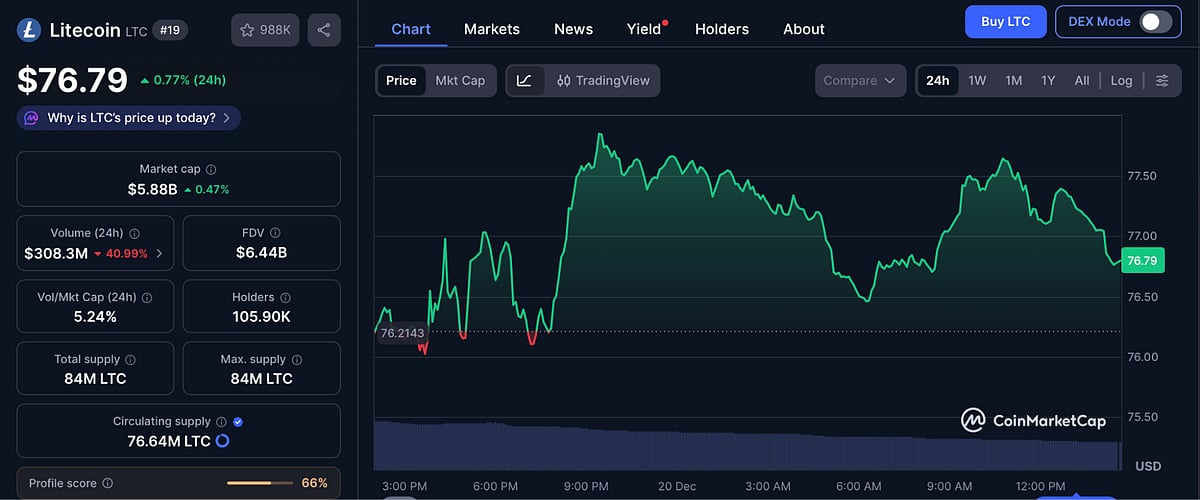The width and height of the screenshot is (1200, 500).
Task: Click the USD currency label
Action: point(1148,466)
